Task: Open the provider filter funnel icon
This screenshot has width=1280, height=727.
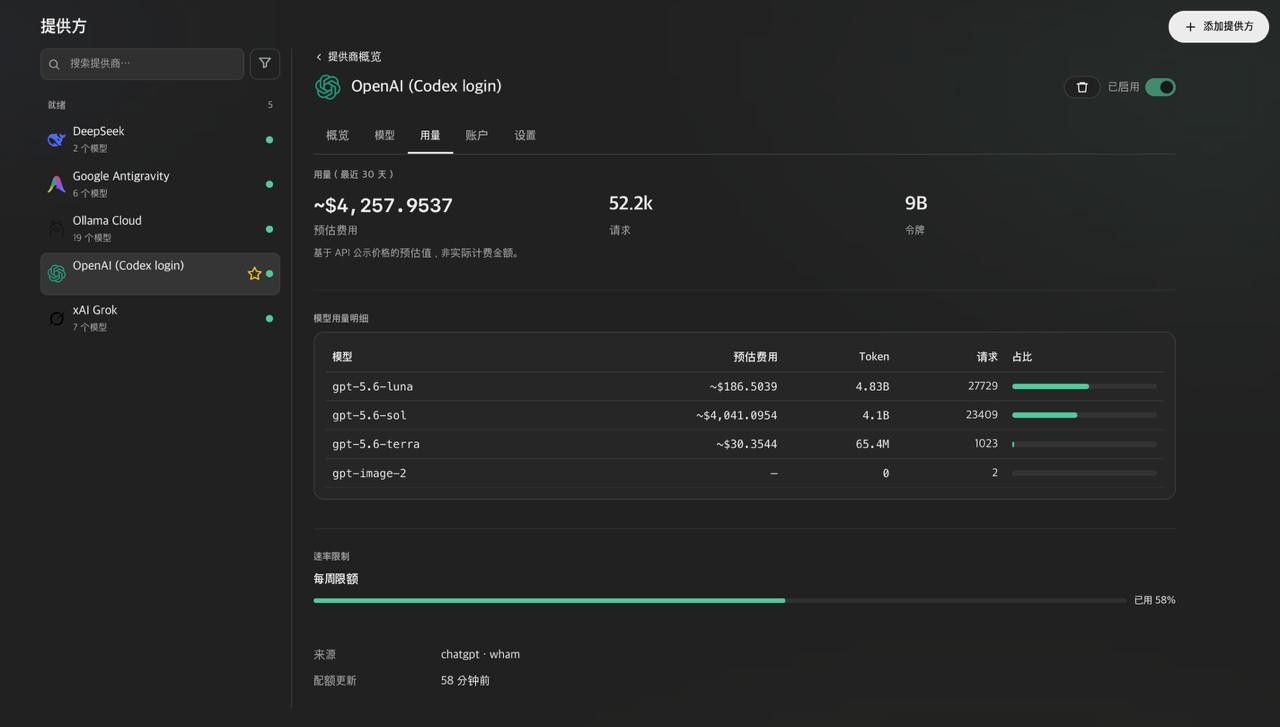Action: [x=265, y=63]
